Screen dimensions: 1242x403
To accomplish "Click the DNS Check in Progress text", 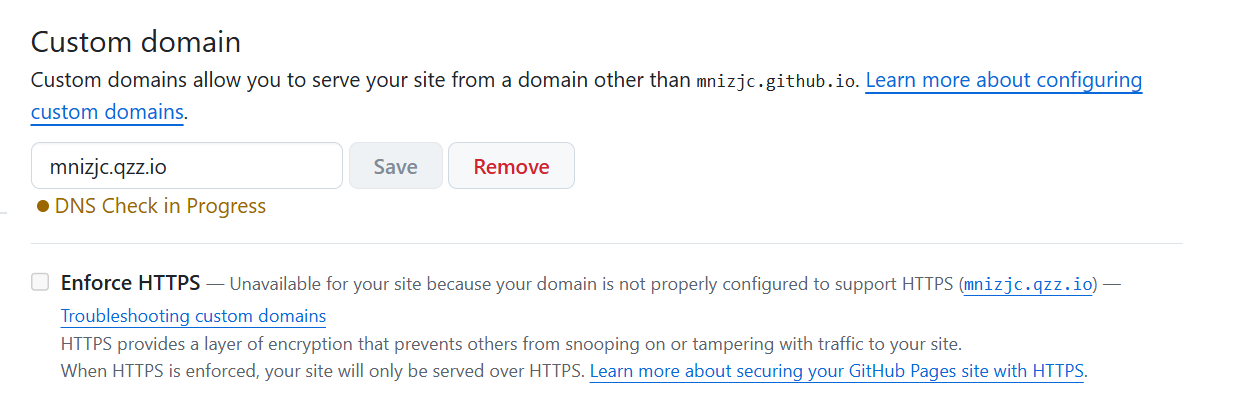I will pyautogui.click(x=160, y=207).
